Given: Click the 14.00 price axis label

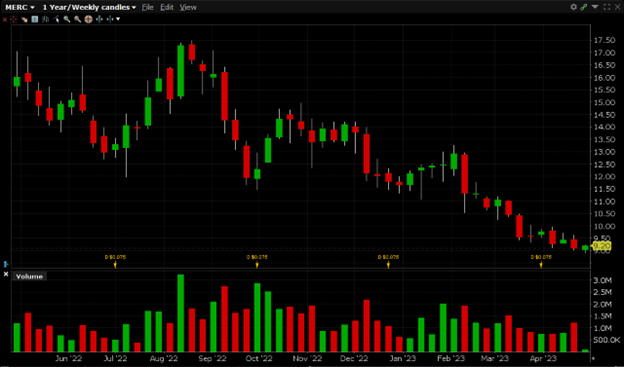Looking at the screenshot, I should coord(604,127).
